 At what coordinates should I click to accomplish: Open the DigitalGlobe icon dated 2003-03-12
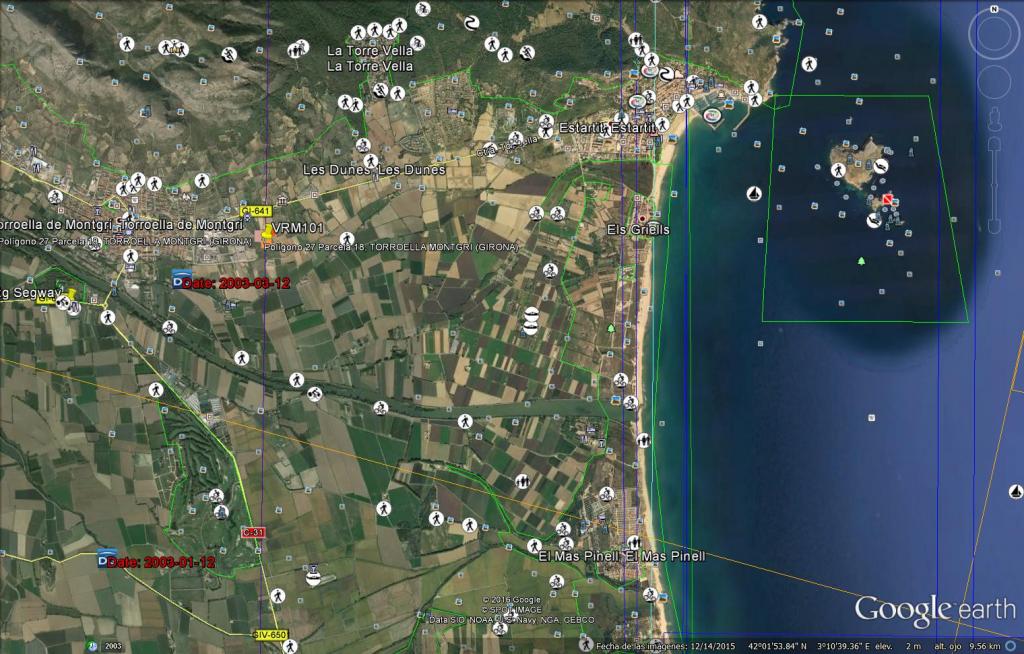coord(182,277)
